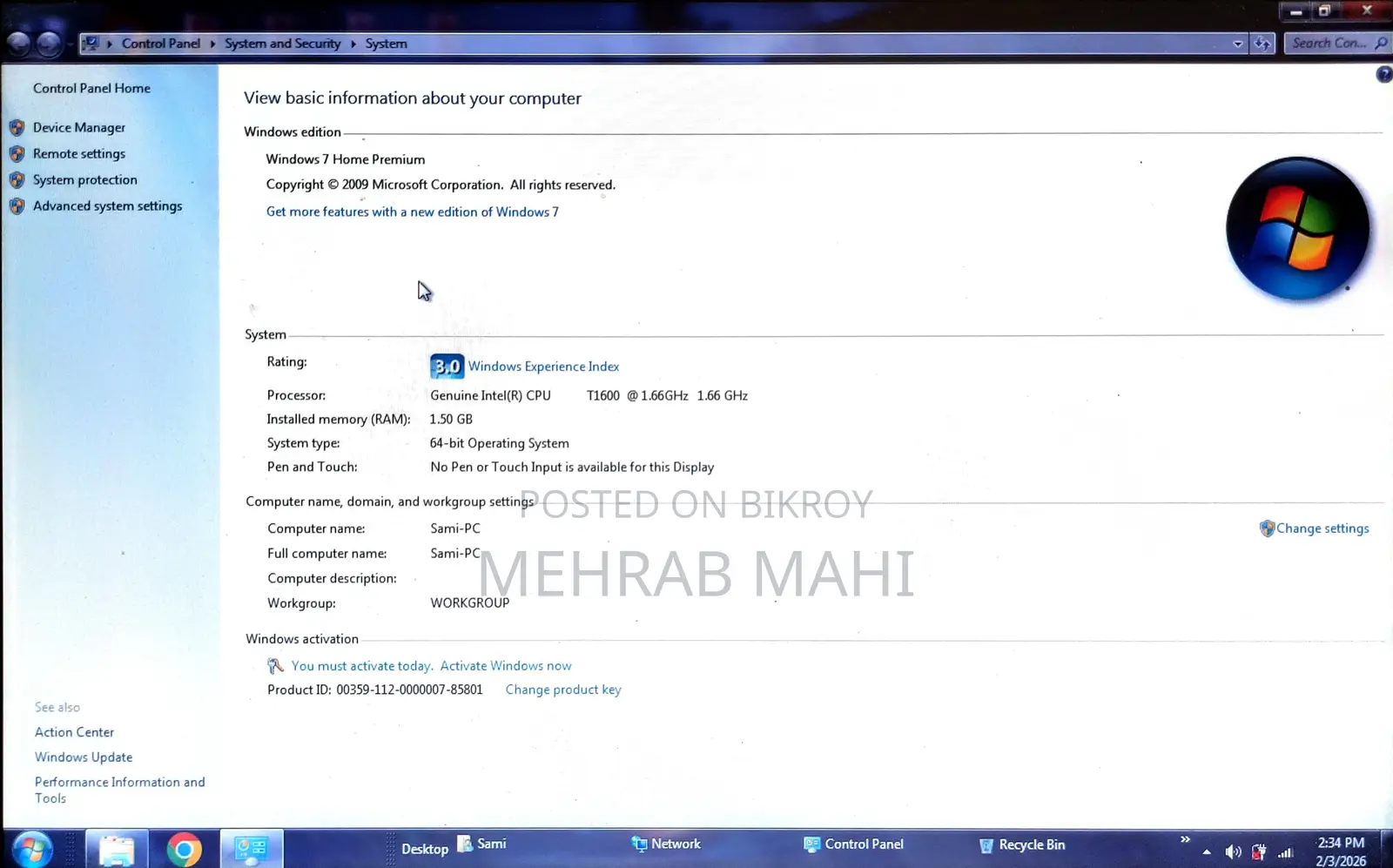Click the key icon beside the activation message

275,666
